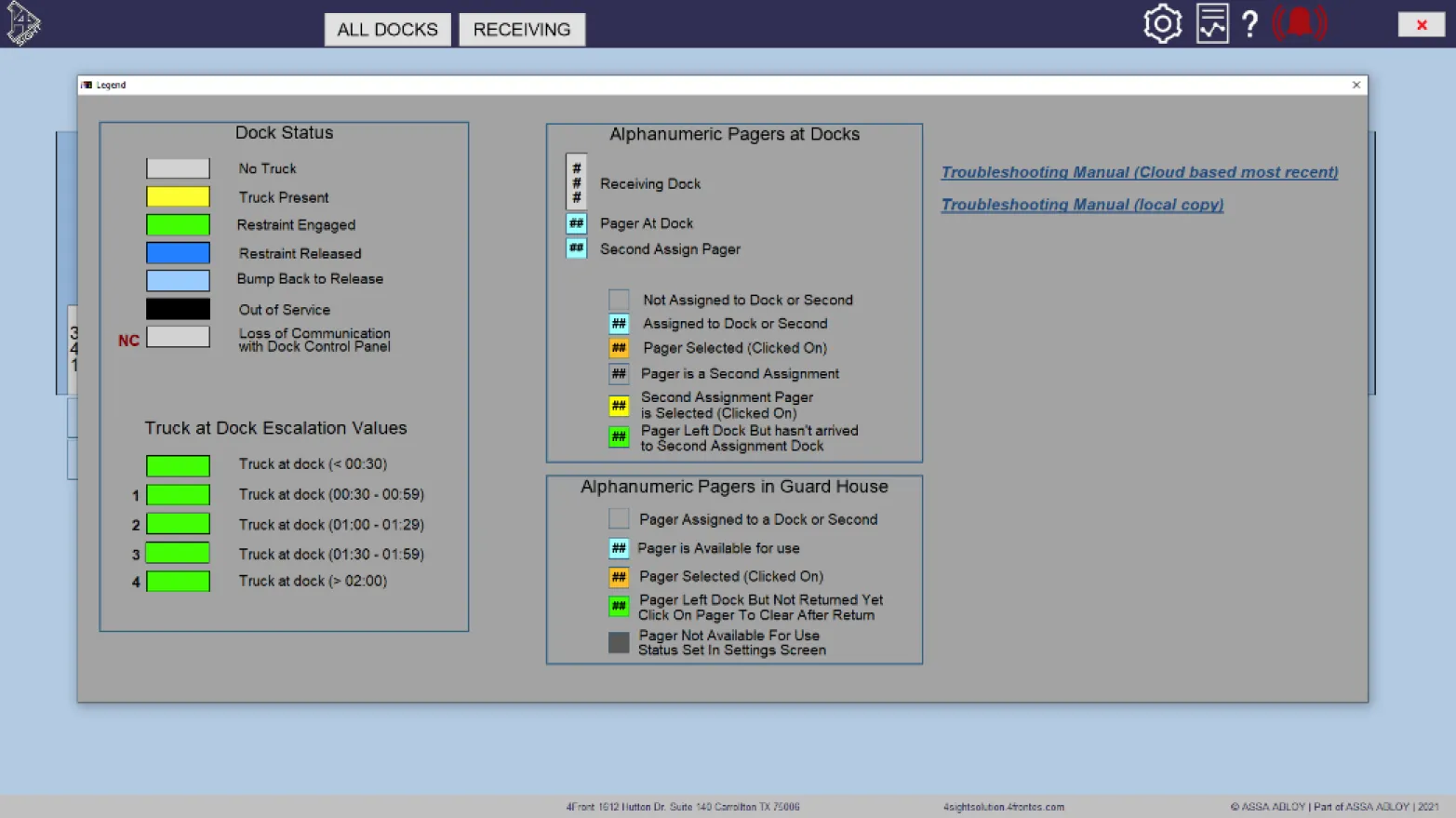Click the yellow Truck Present swatch
The image size is (1456, 818).
[x=178, y=196]
